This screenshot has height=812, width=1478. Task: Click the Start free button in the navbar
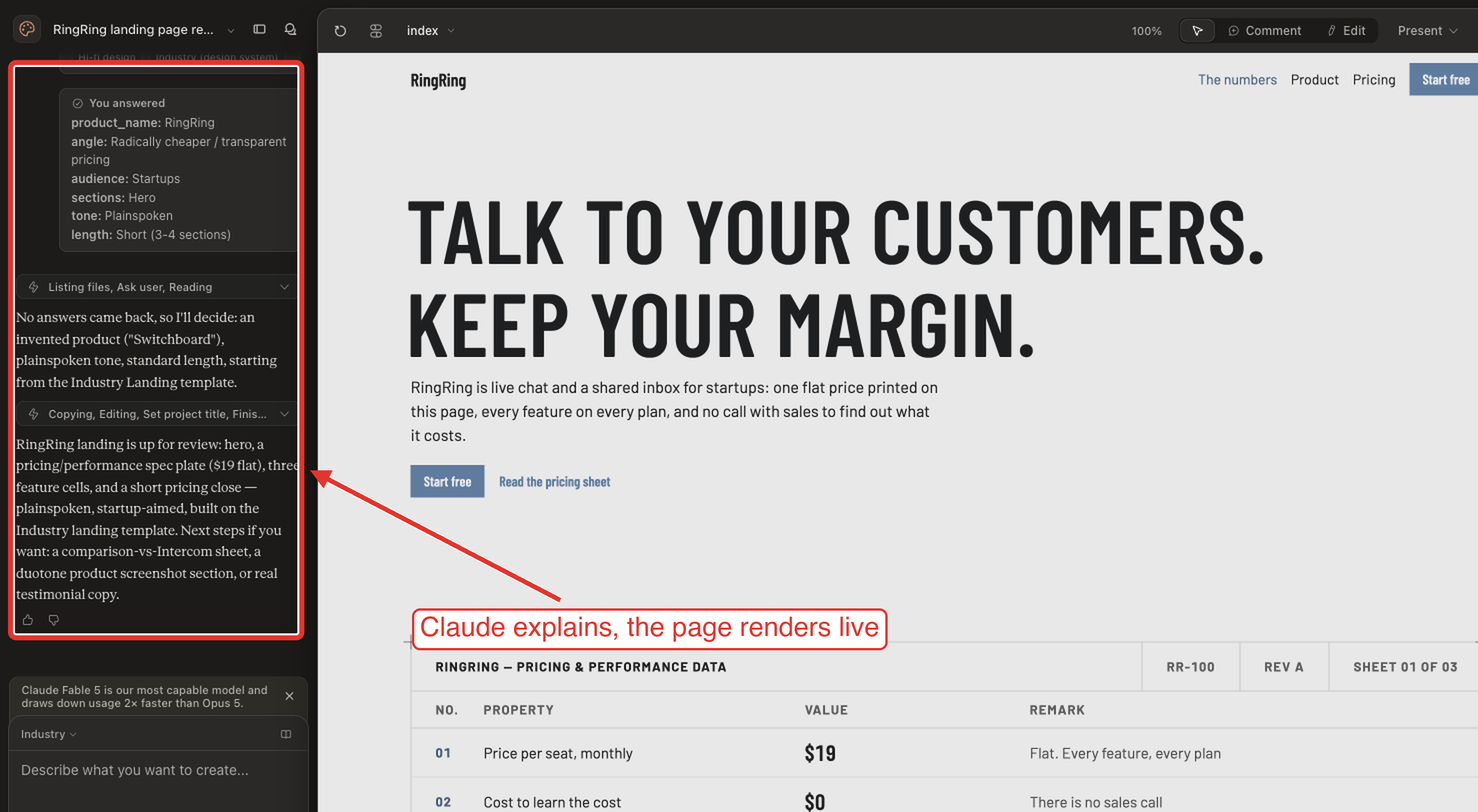(1445, 80)
